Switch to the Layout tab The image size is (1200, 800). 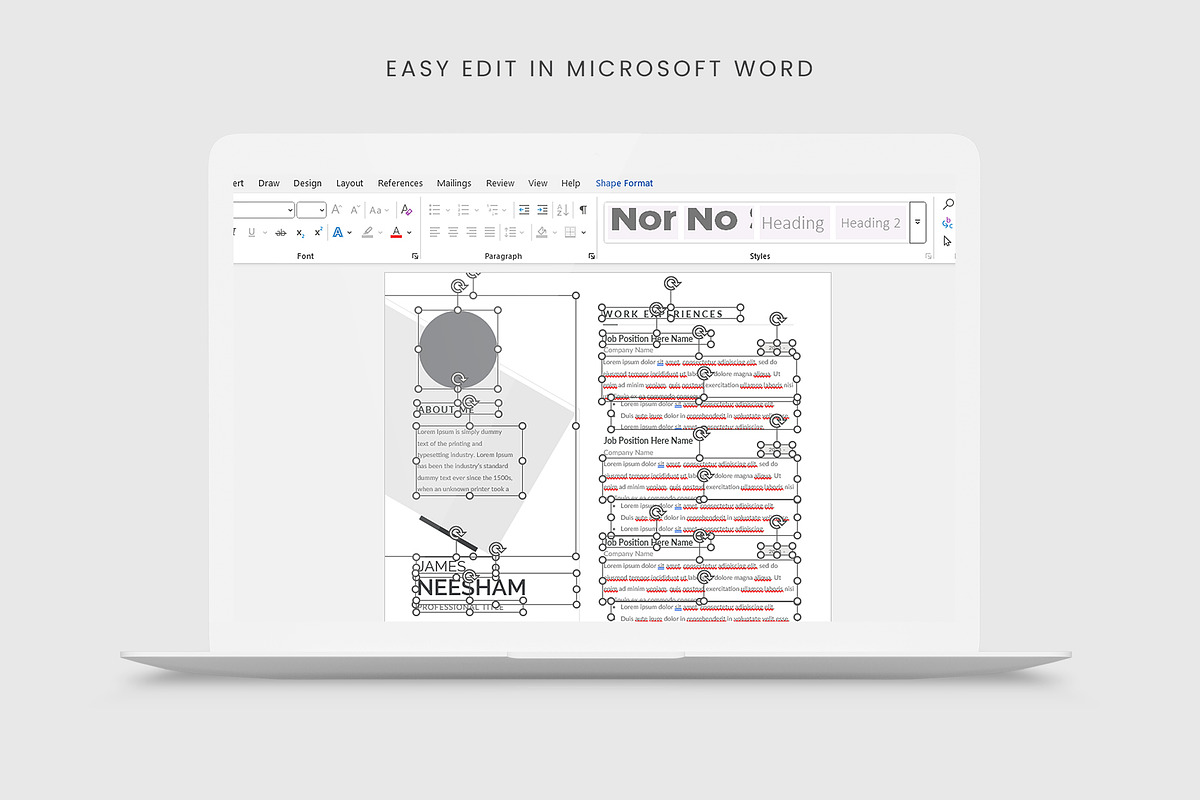tap(350, 183)
